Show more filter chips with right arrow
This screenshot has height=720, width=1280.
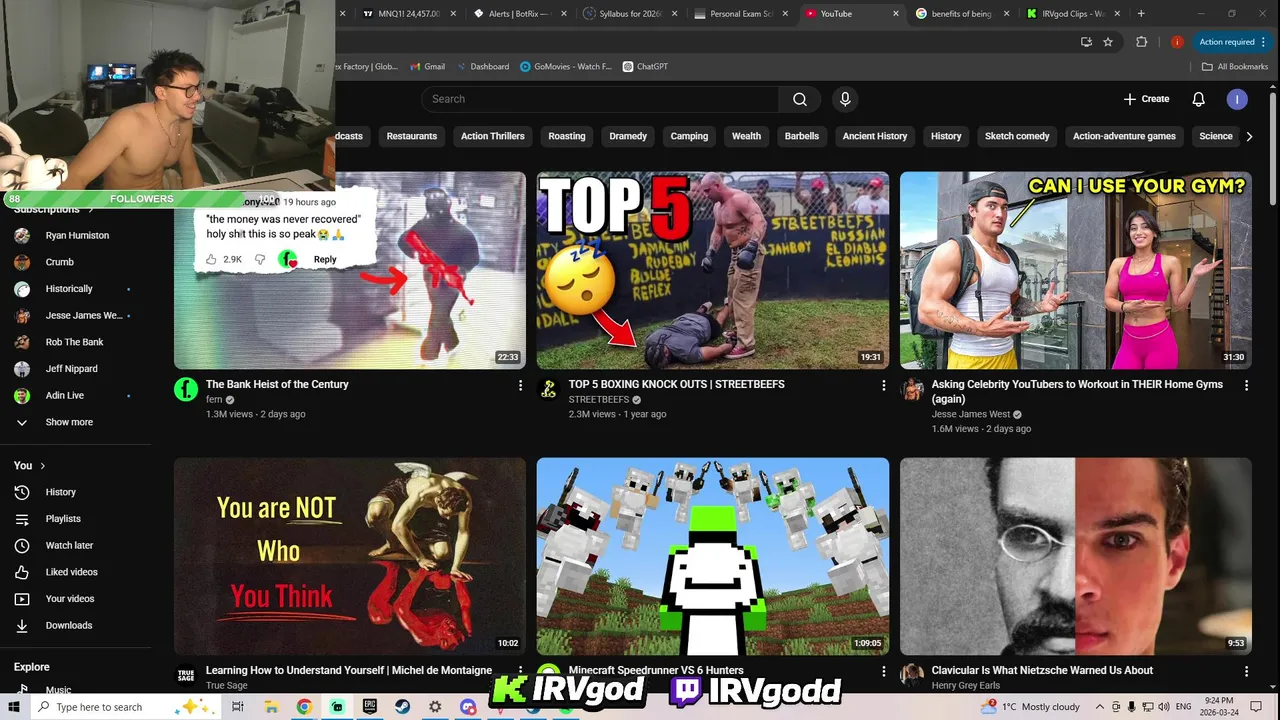[x=1249, y=136]
